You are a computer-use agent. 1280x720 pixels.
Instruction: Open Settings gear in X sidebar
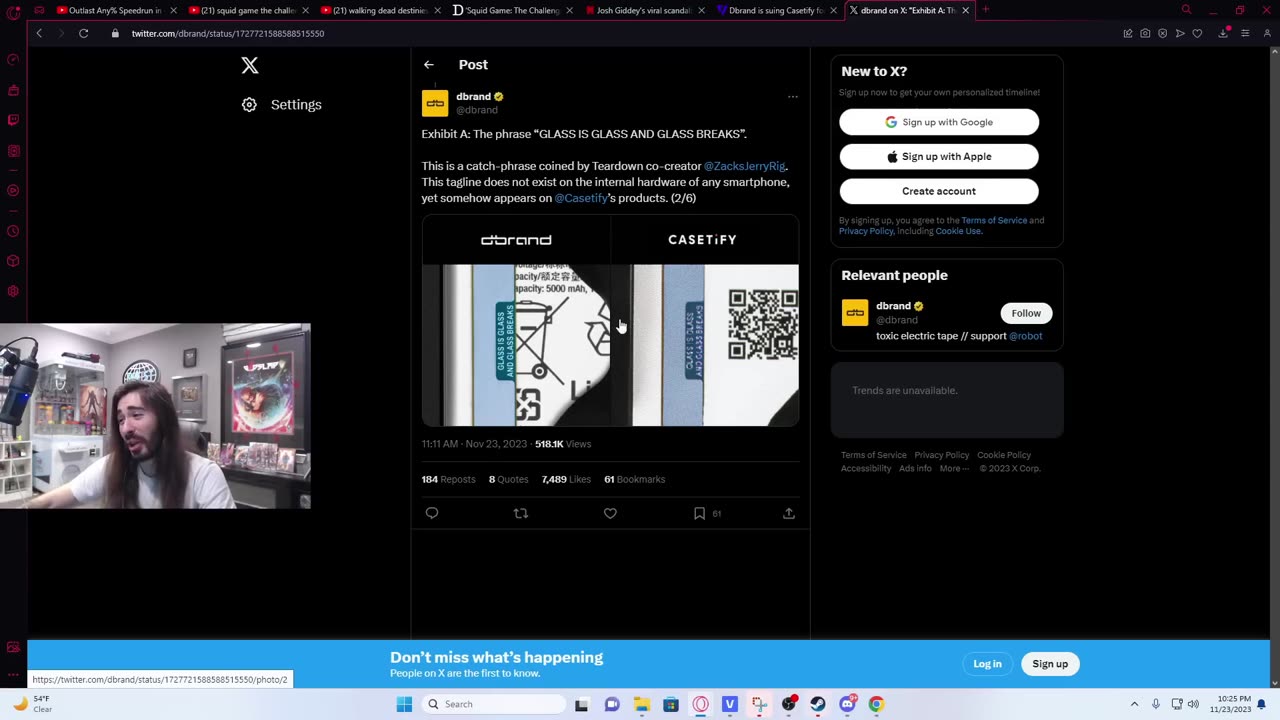pos(249,104)
